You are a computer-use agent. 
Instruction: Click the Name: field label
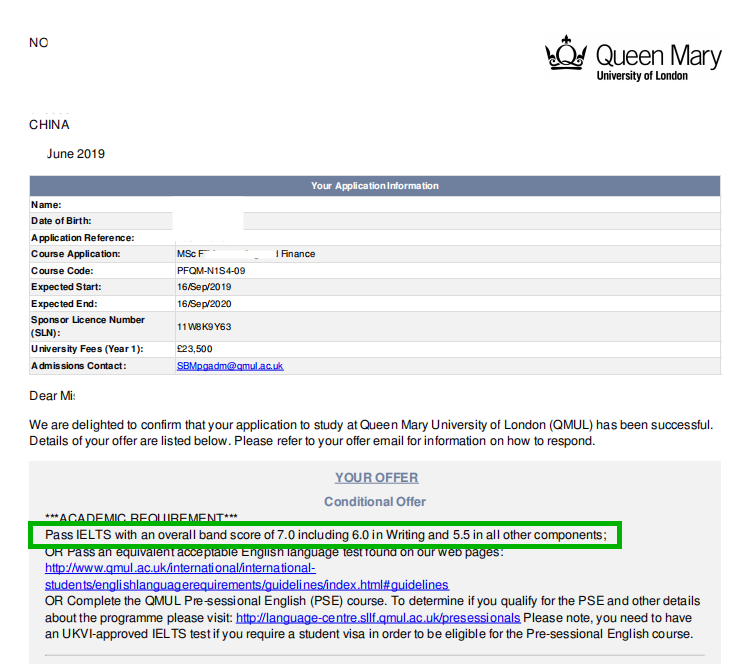point(46,205)
